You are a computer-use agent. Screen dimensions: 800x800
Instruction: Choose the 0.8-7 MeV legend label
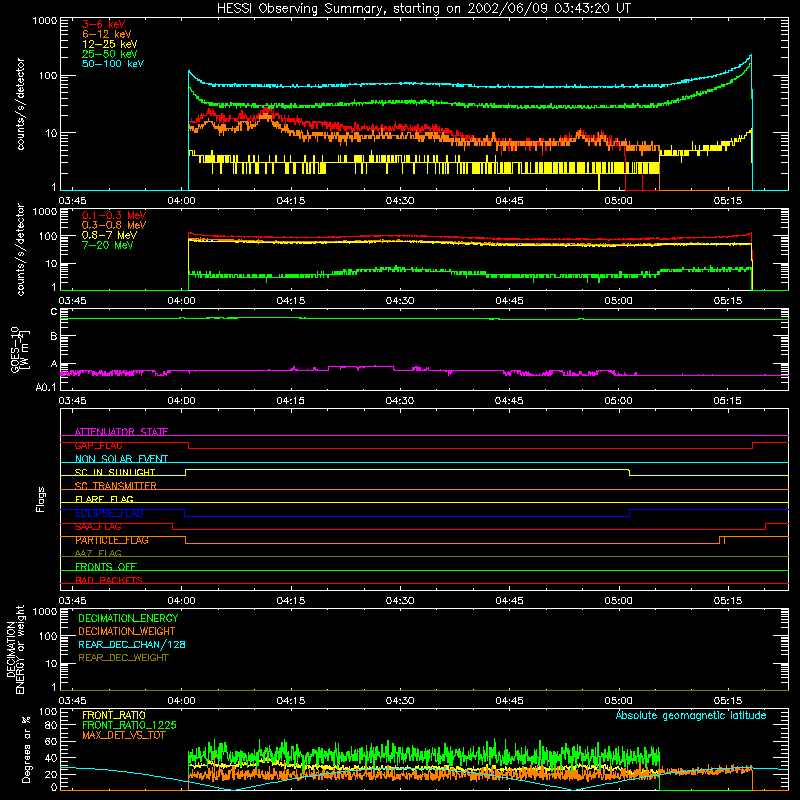tap(109, 235)
